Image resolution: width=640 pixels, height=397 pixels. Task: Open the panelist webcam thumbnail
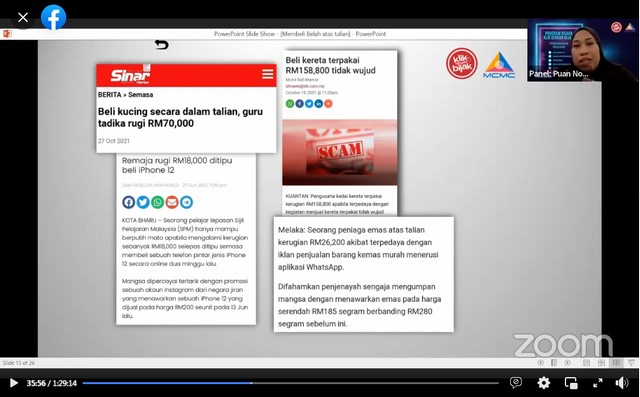click(583, 50)
